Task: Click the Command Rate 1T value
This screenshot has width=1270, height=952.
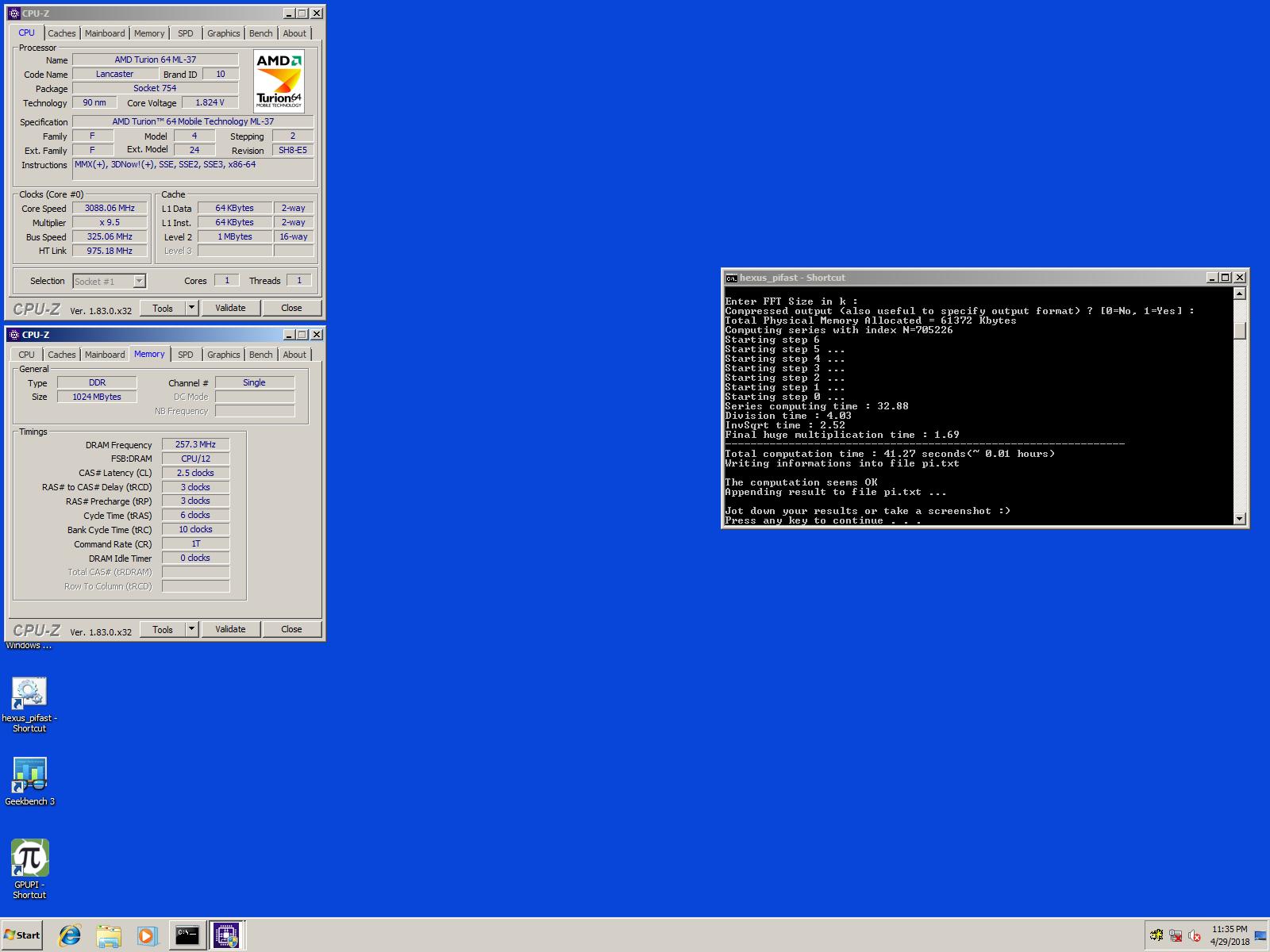Action: click(x=195, y=543)
